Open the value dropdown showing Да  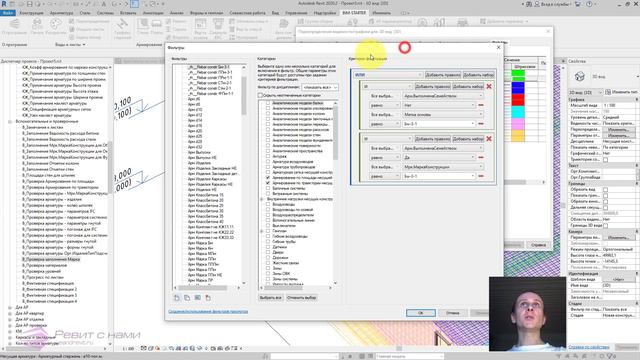coord(439,158)
